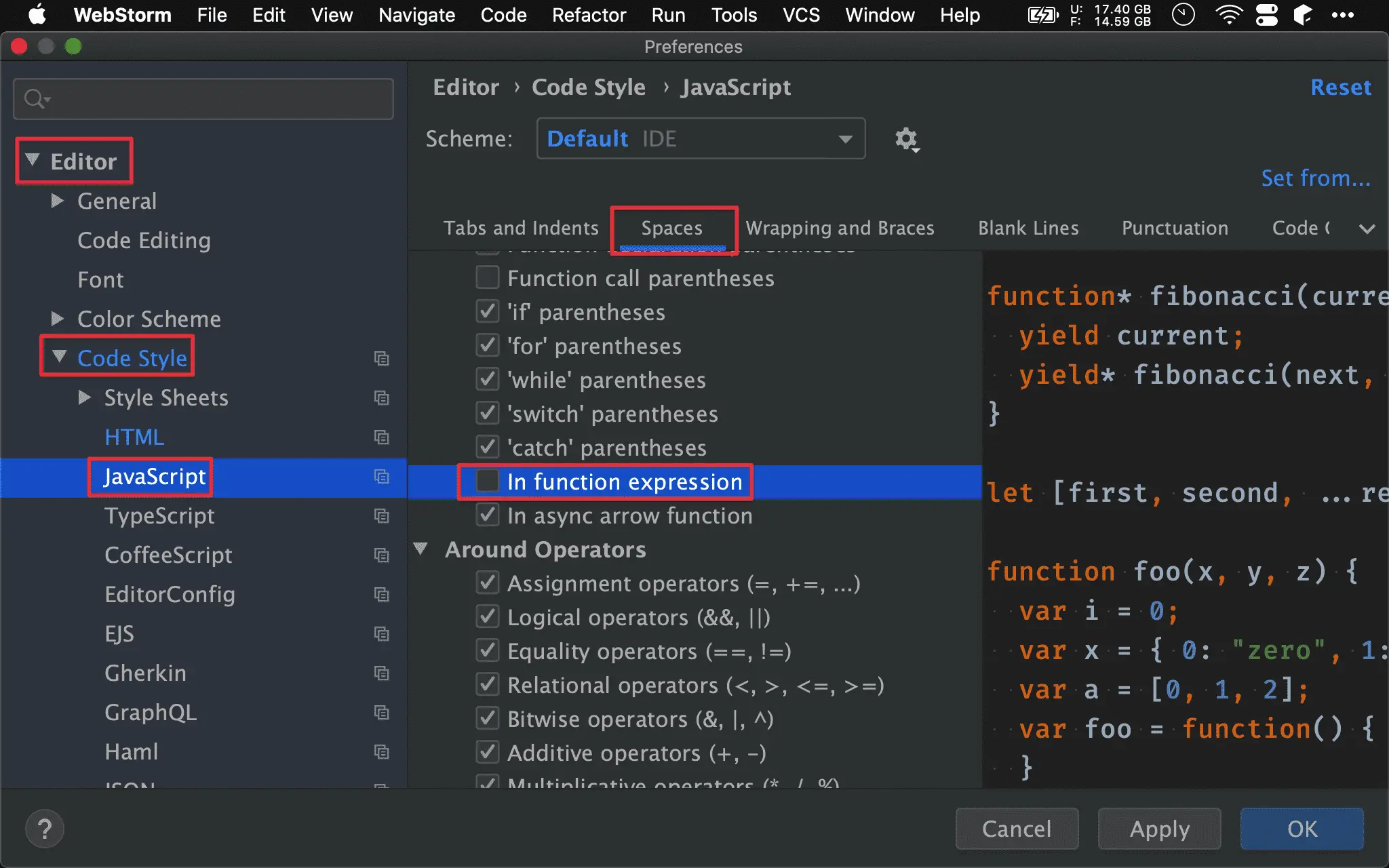Expand the Color Scheme tree node
1389x868 pixels.
pos(58,319)
